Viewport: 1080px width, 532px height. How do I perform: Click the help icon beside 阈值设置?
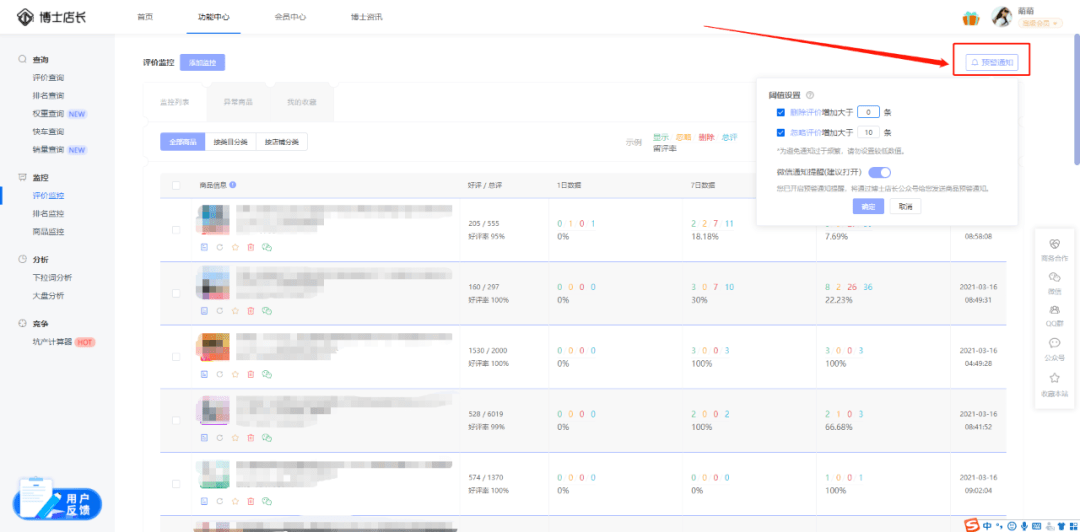point(809,95)
